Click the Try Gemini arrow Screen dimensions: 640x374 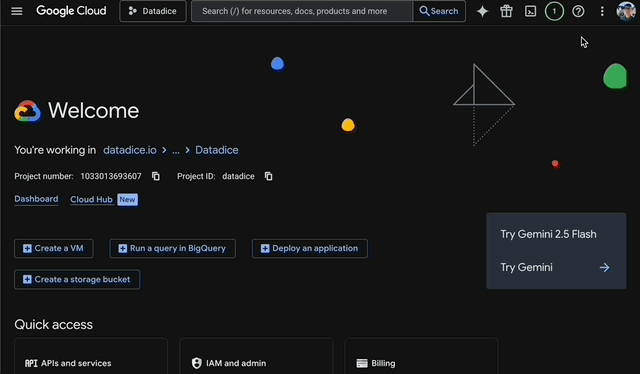(604, 267)
